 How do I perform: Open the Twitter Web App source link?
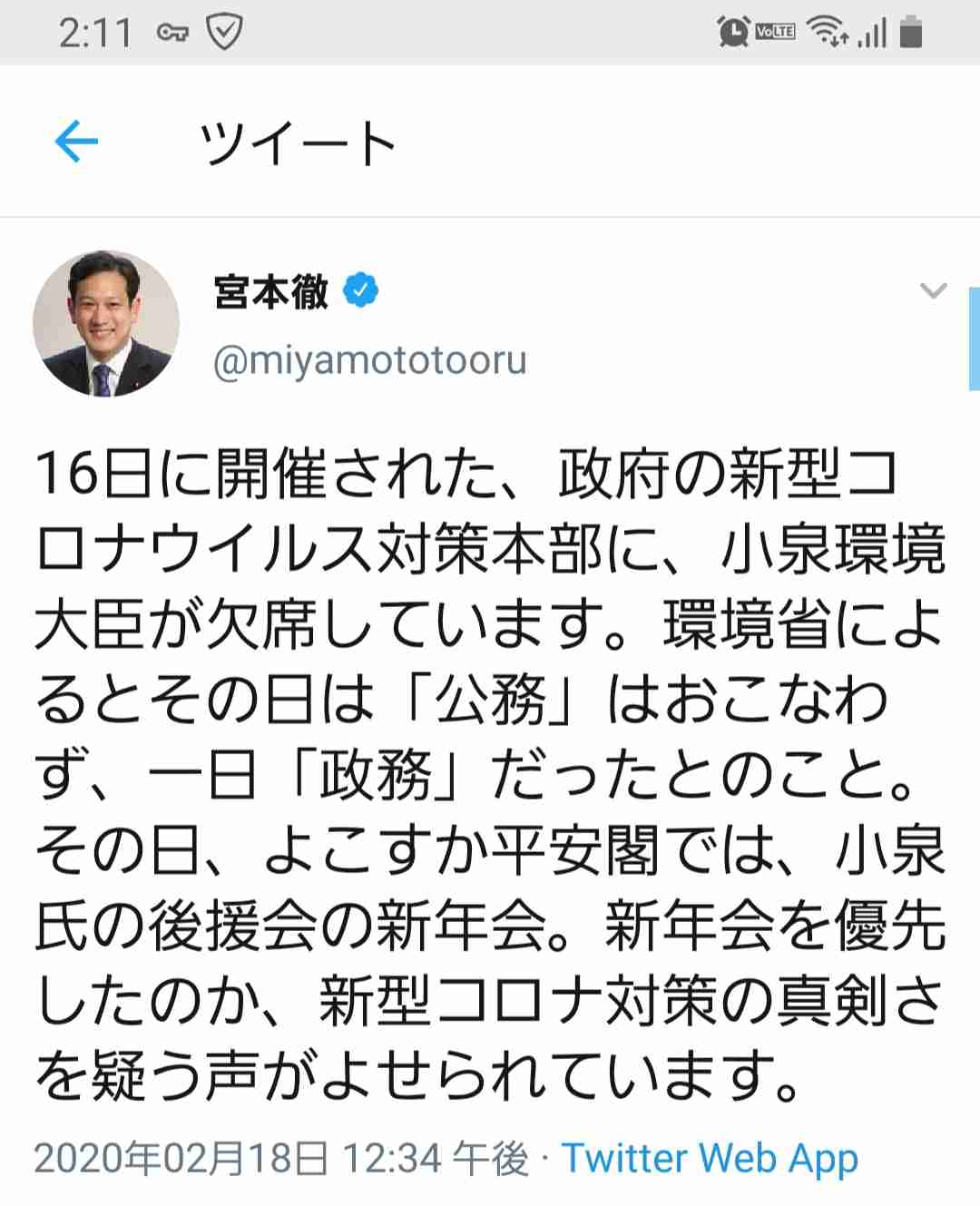[710, 1159]
